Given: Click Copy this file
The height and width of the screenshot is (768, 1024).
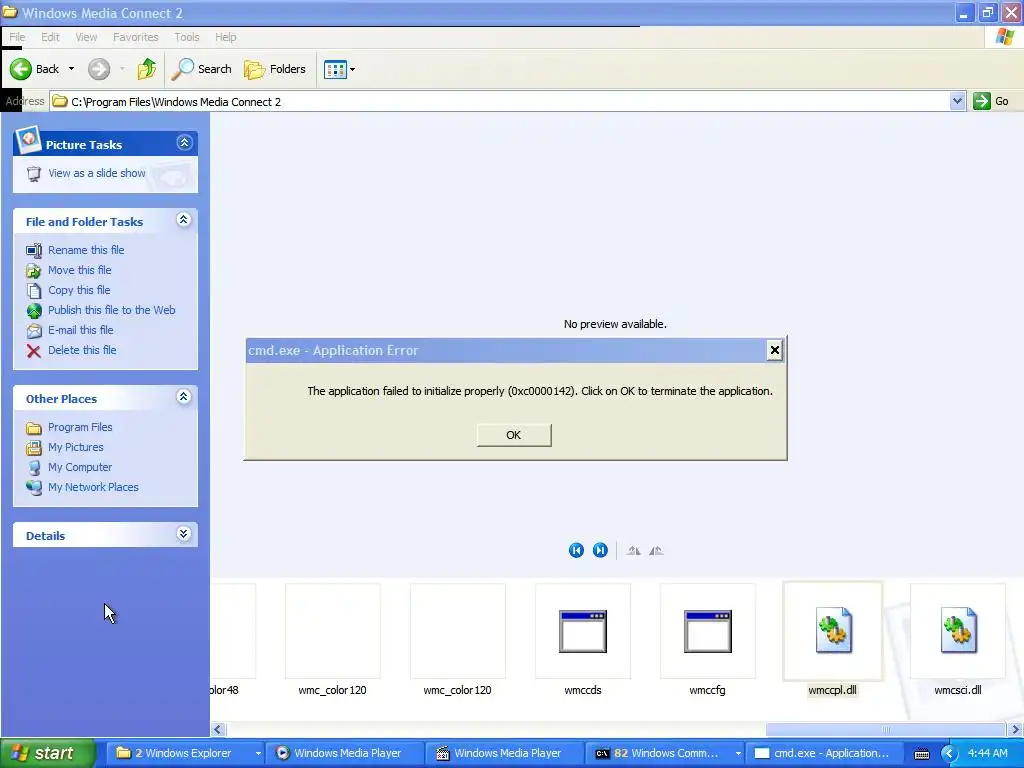Looking at the screenshot, I should [x=79, y=290].
